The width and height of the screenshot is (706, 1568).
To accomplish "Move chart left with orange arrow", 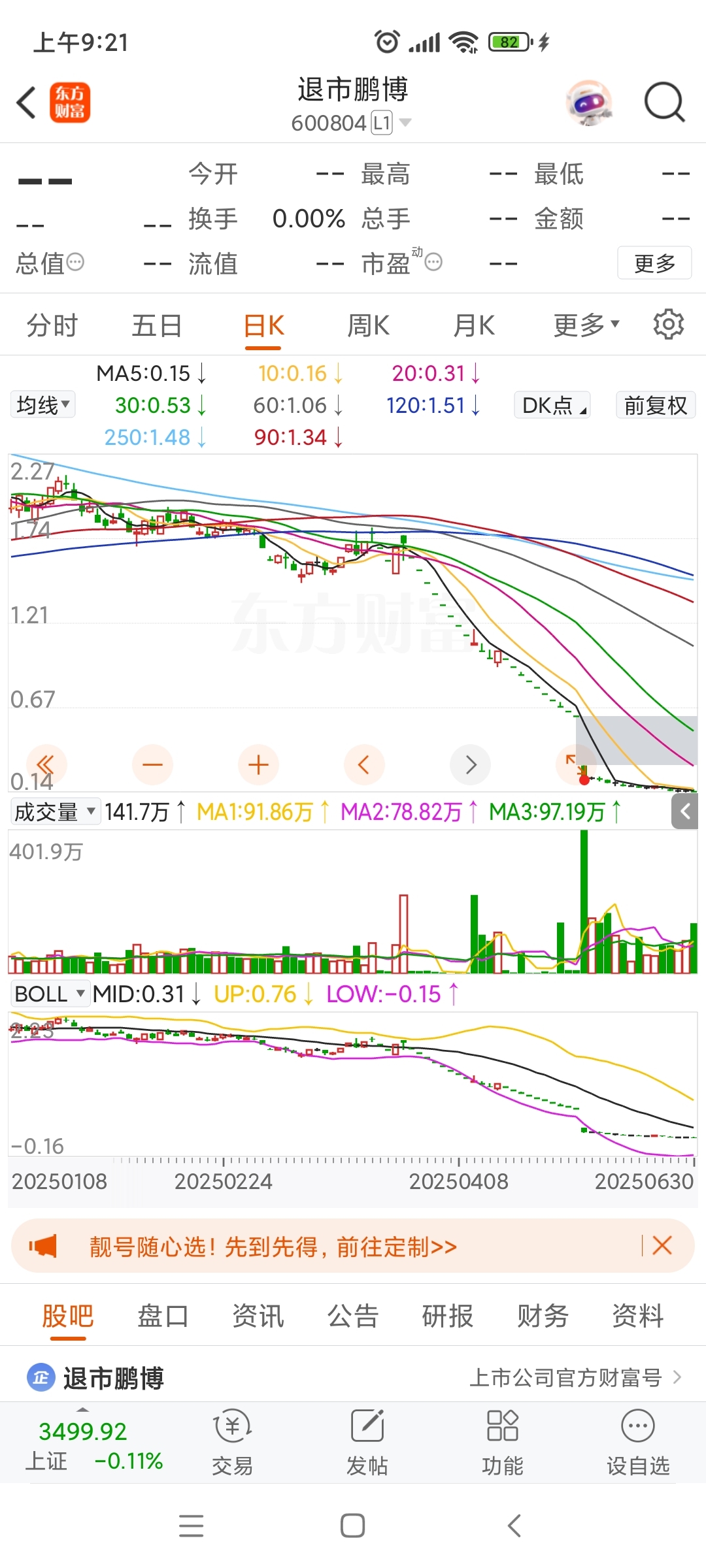I will click(364, 764).
